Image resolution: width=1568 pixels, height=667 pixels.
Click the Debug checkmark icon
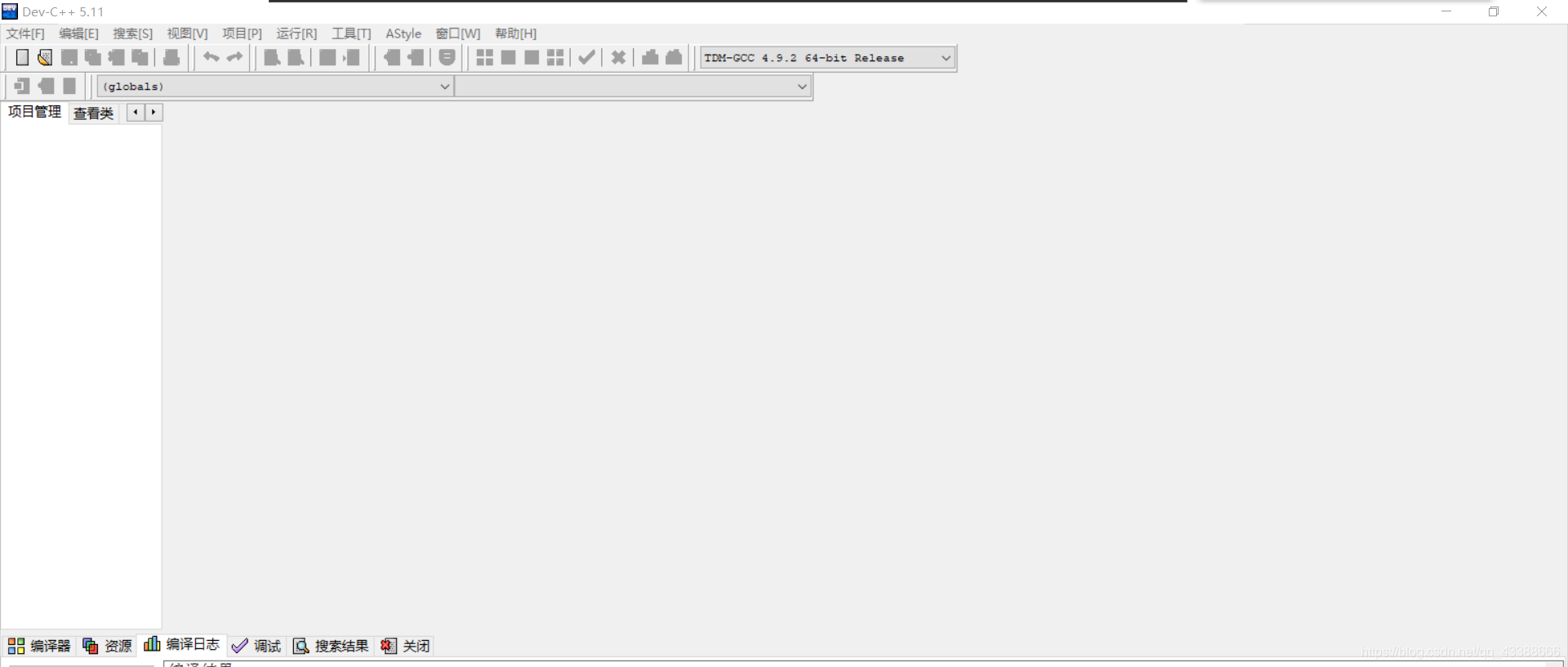(586, 57)
